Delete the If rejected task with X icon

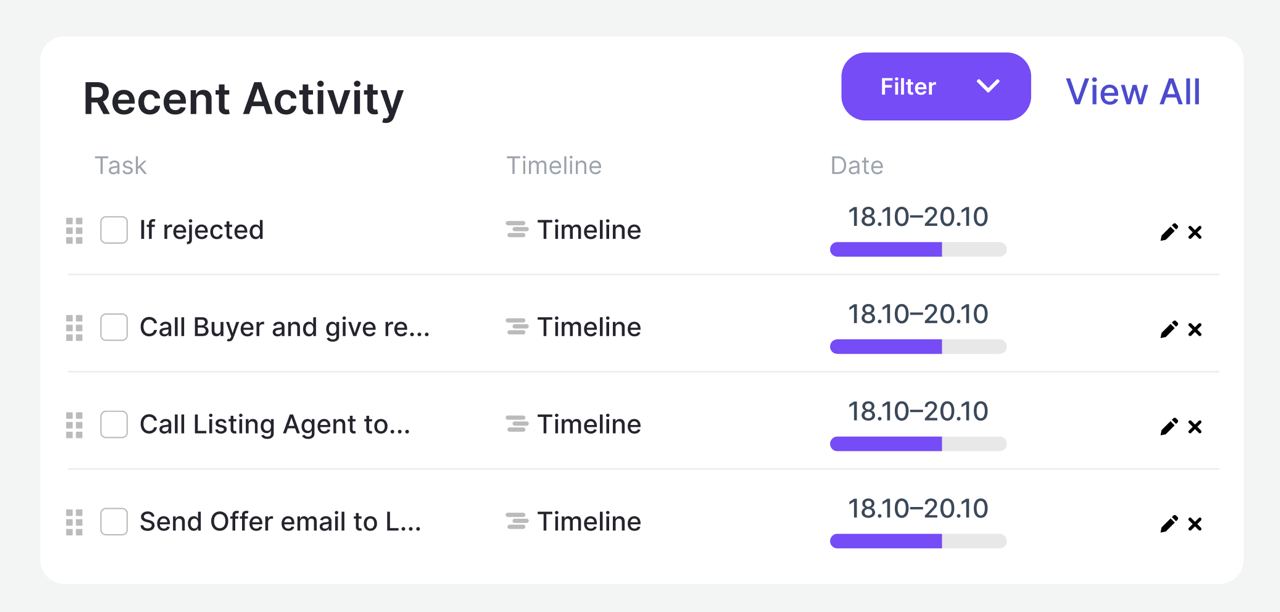(x=1195, y=232)
